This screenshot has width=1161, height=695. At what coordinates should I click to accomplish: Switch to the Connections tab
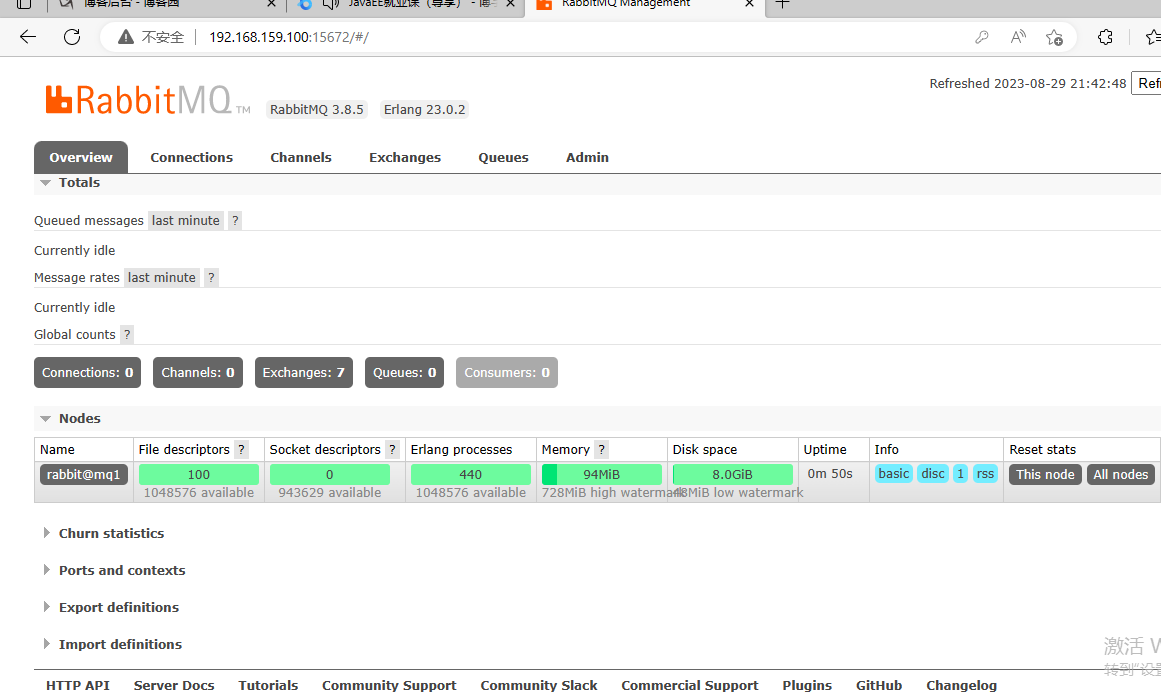click(192, 158)
